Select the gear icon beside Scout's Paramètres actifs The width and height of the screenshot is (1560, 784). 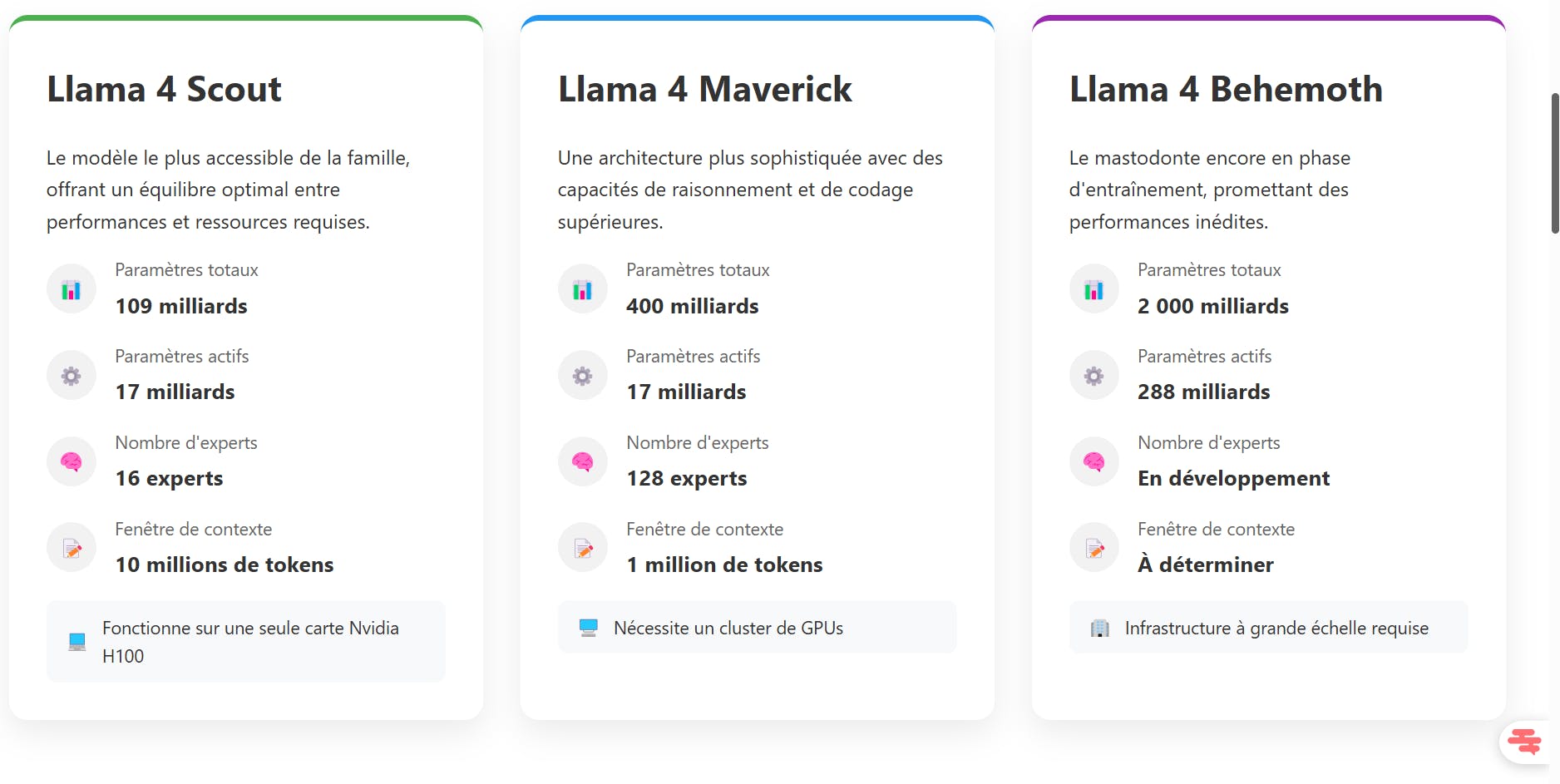pyautogui.click(x=71, y=375)
